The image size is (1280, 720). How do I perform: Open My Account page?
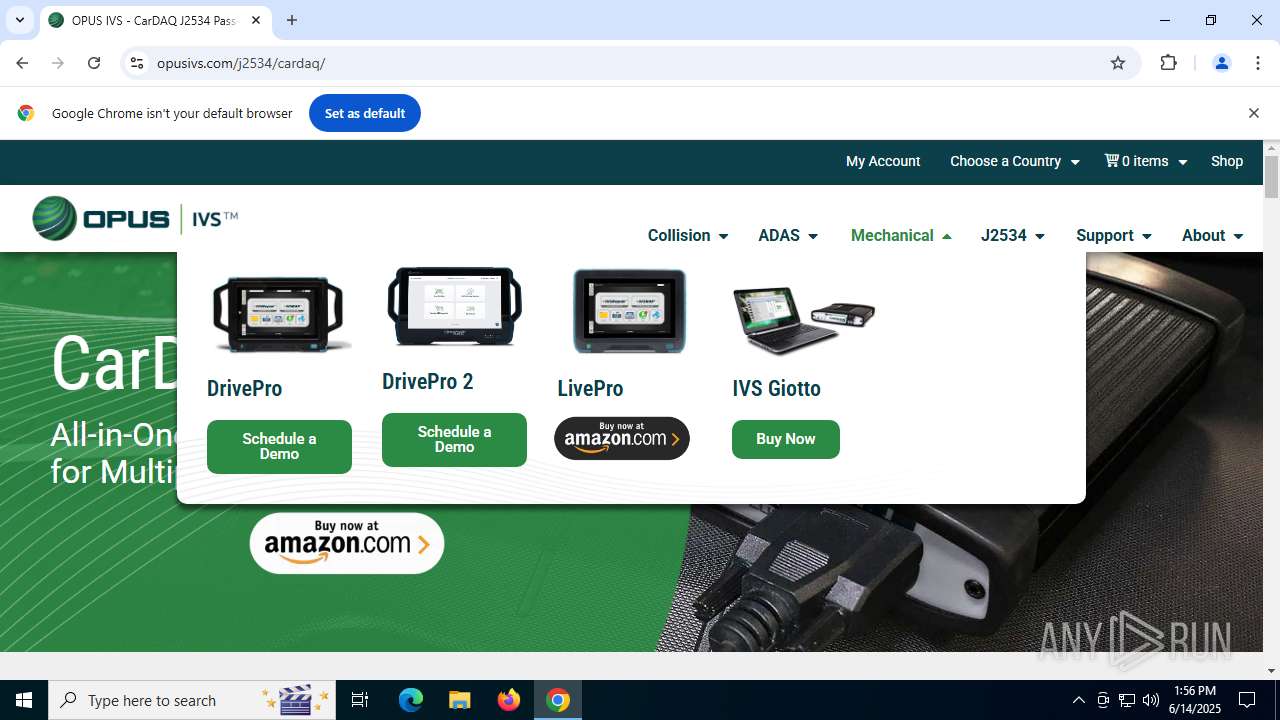tap(883, 161)
